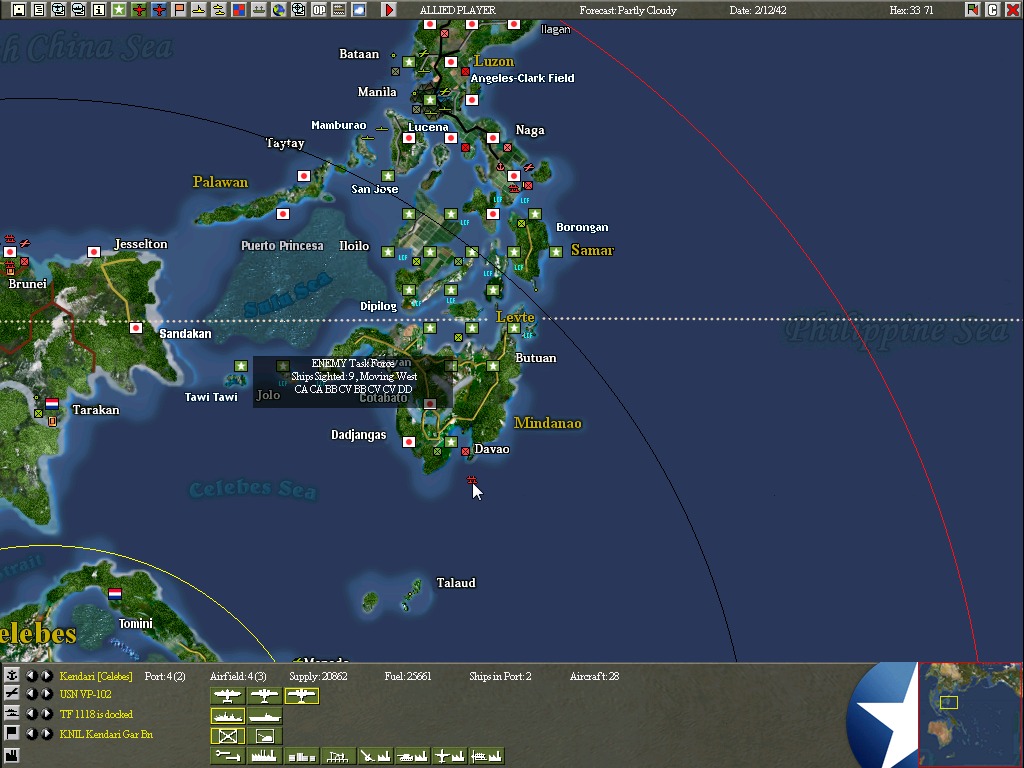Image resolution: width=1024 pixels, height=768 pixels.
Task: Click the ship icon beside TF 1118
Action: coord(12,714)
